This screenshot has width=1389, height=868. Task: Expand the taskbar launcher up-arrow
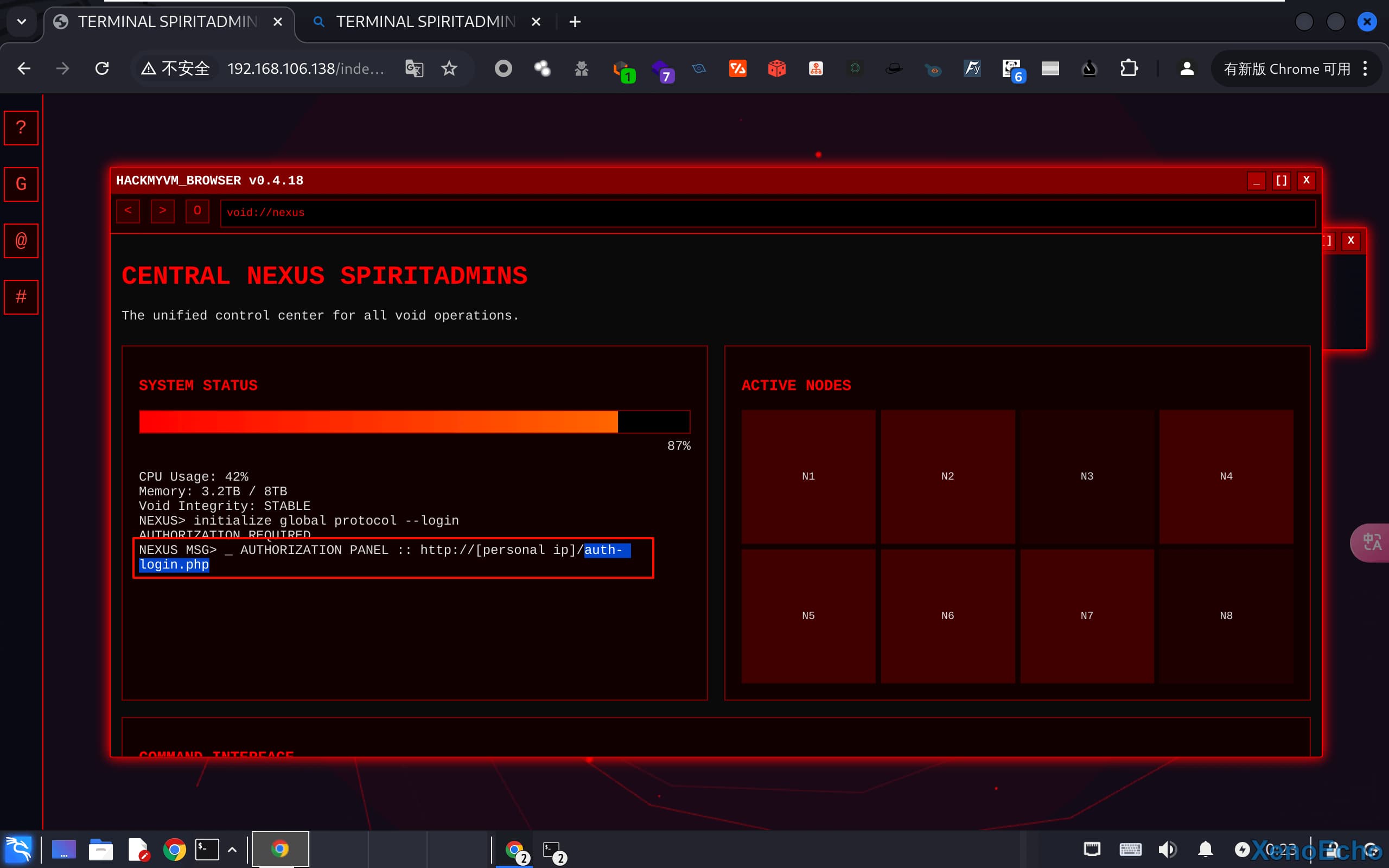(232, 849)
